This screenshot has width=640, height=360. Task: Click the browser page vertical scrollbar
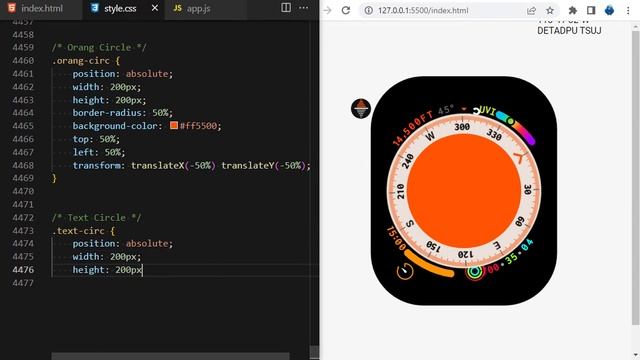pyautogui.click(x=636, y=178)
